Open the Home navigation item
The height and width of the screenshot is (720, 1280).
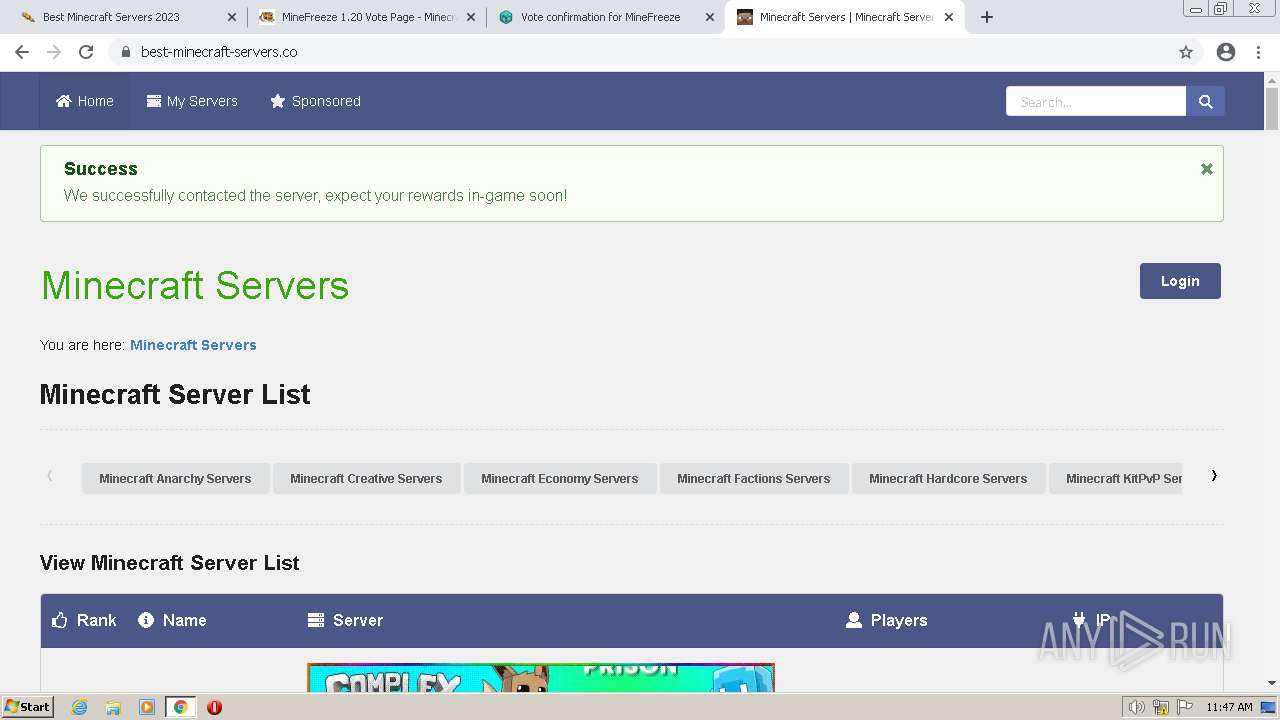point(85,101)
